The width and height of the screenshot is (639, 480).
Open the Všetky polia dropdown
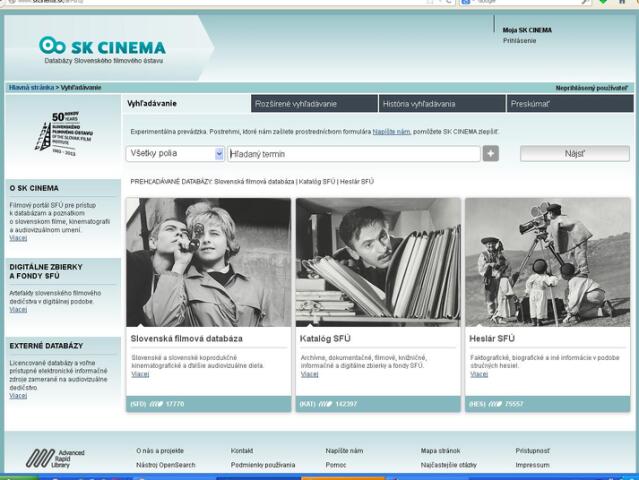(x=175, y=154)
